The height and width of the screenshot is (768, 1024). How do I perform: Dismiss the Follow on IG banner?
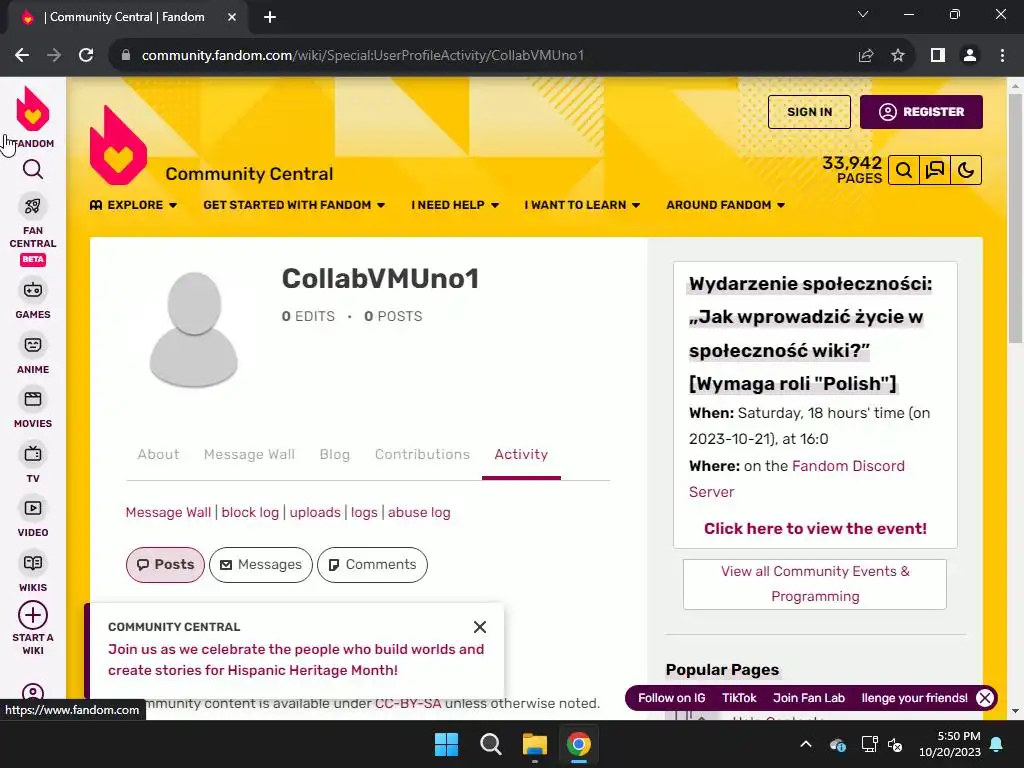(985, 698)
